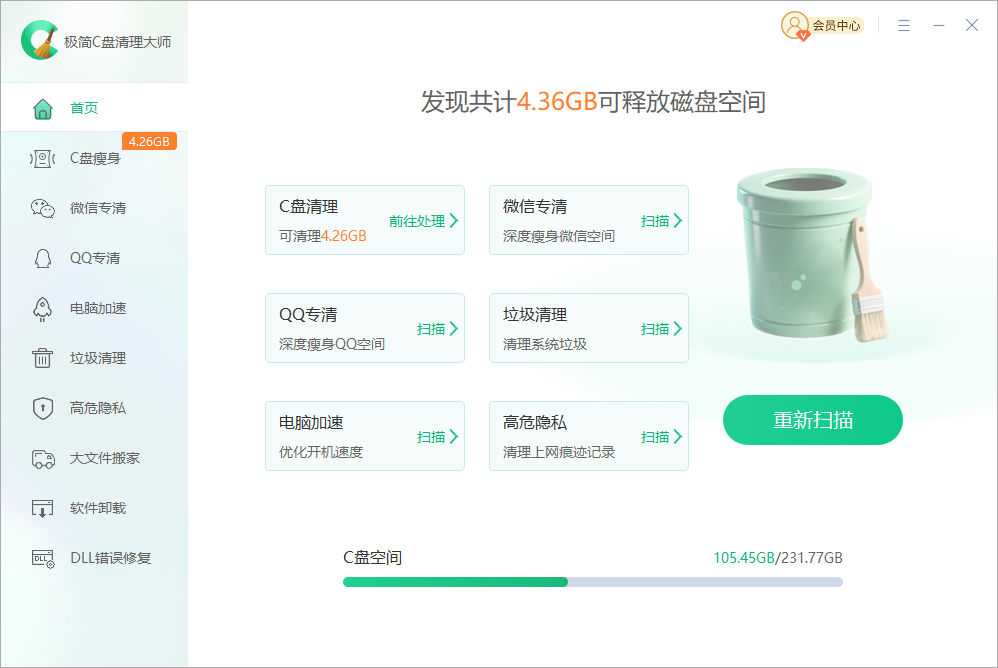Go to C盘瘦身 in sidebar
This screenshot has height=668, width=998.
point(94,158)
